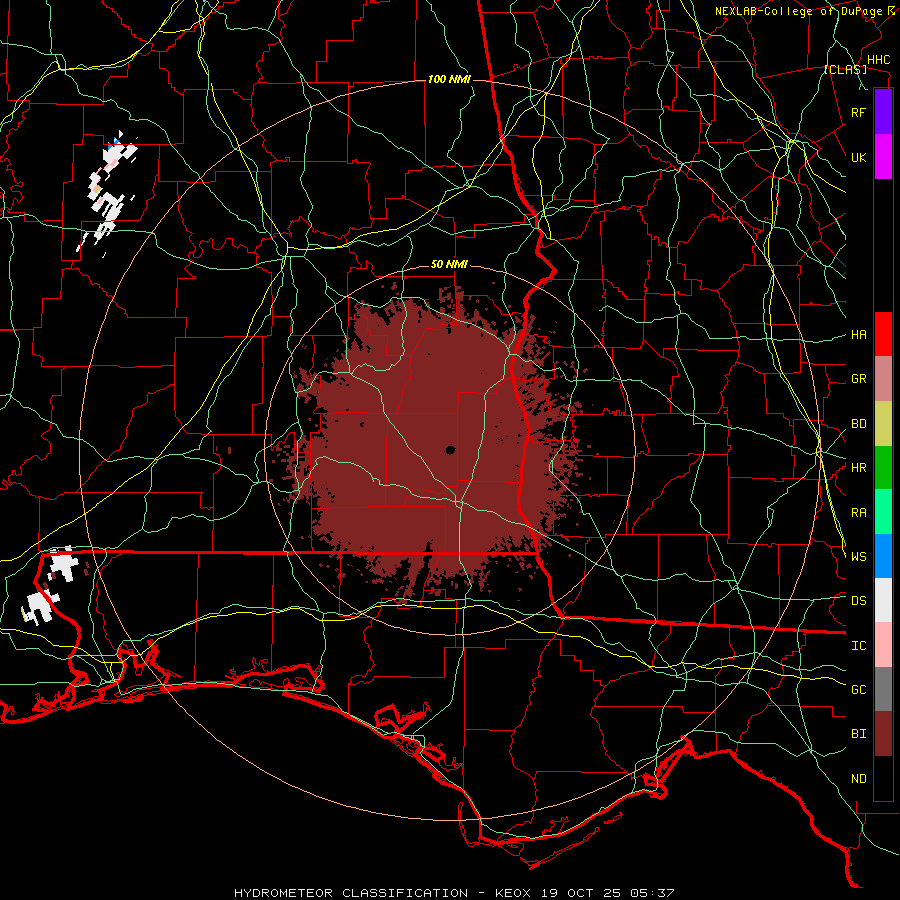Click the WS legend label
This screenshot has width=900, height=900.
[859, 557]
